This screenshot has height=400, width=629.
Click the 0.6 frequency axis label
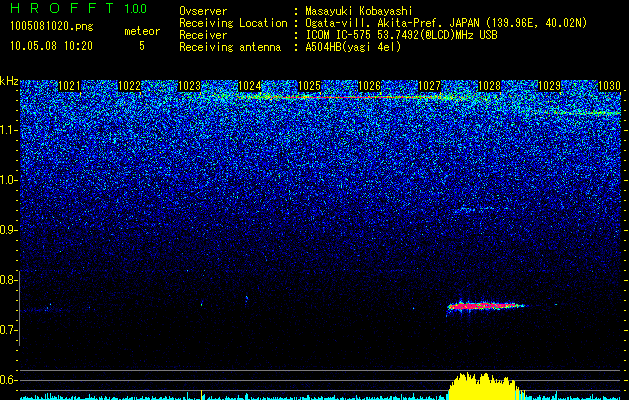8,380
